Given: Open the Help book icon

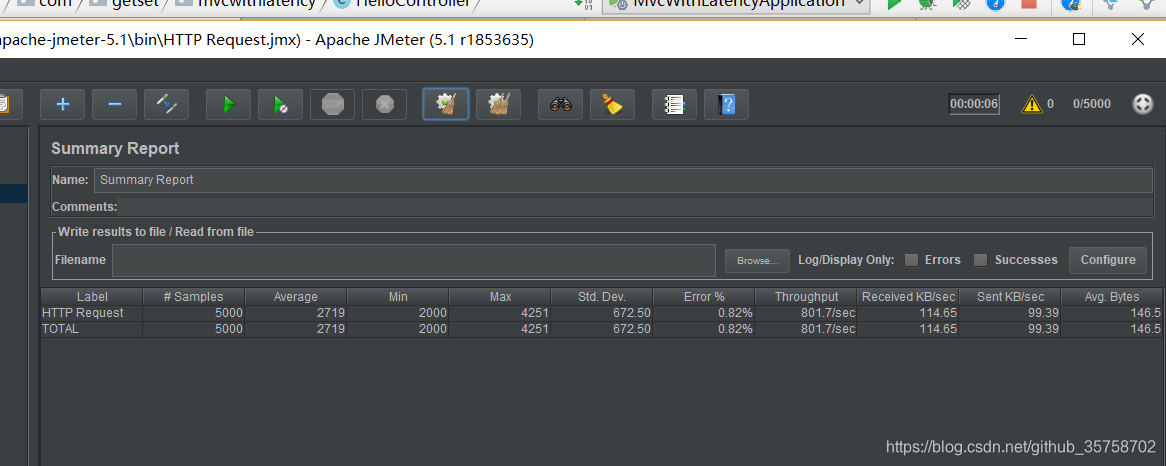Looking at the screenshot, I should coord(727,105).
